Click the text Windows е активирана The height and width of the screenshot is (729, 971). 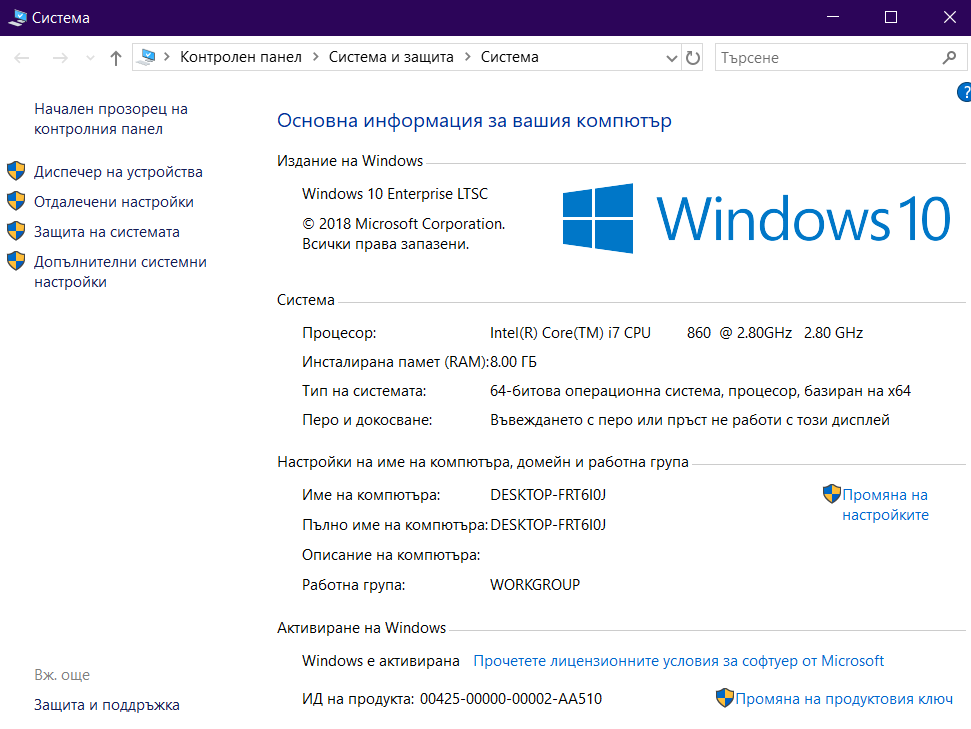(x=381, y=661)
